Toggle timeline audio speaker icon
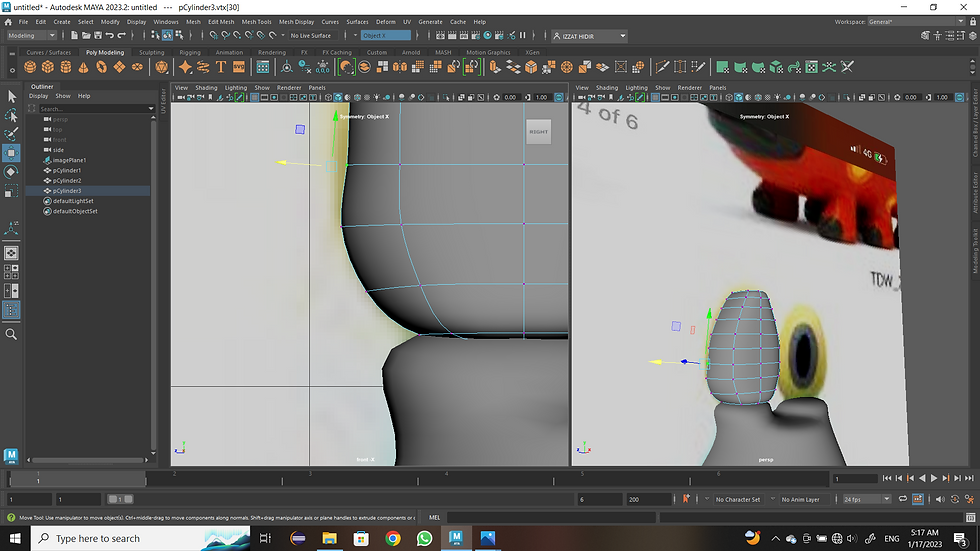The height and width of the screenshot is (551, 980). click(x=940, y=499)
